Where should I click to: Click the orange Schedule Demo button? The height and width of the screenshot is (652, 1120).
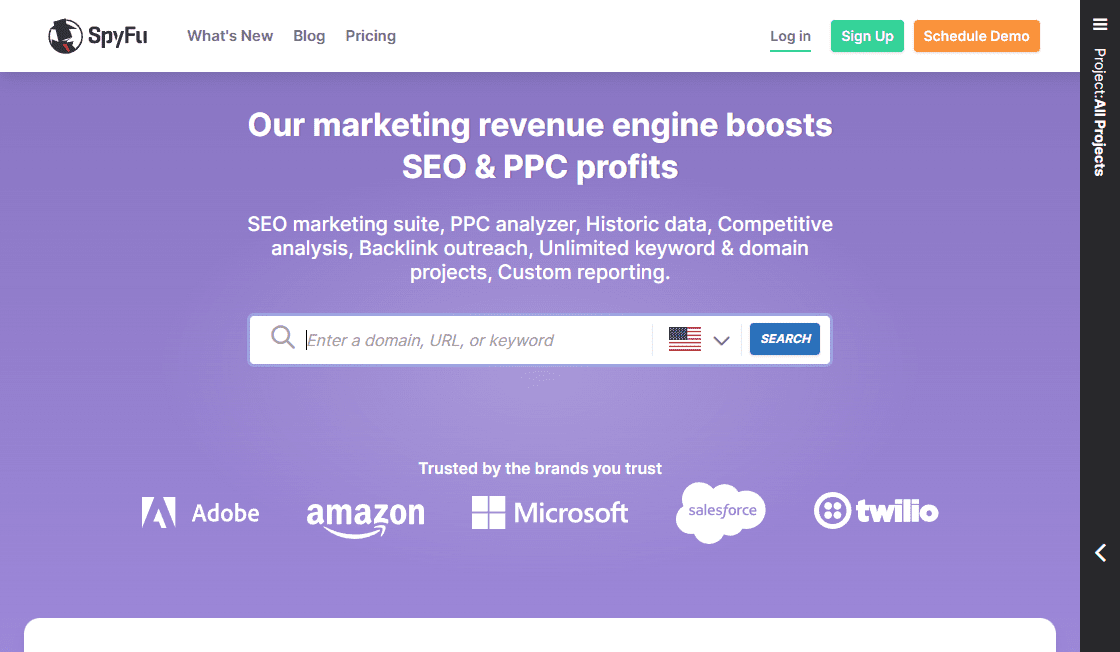pos(976,35)
